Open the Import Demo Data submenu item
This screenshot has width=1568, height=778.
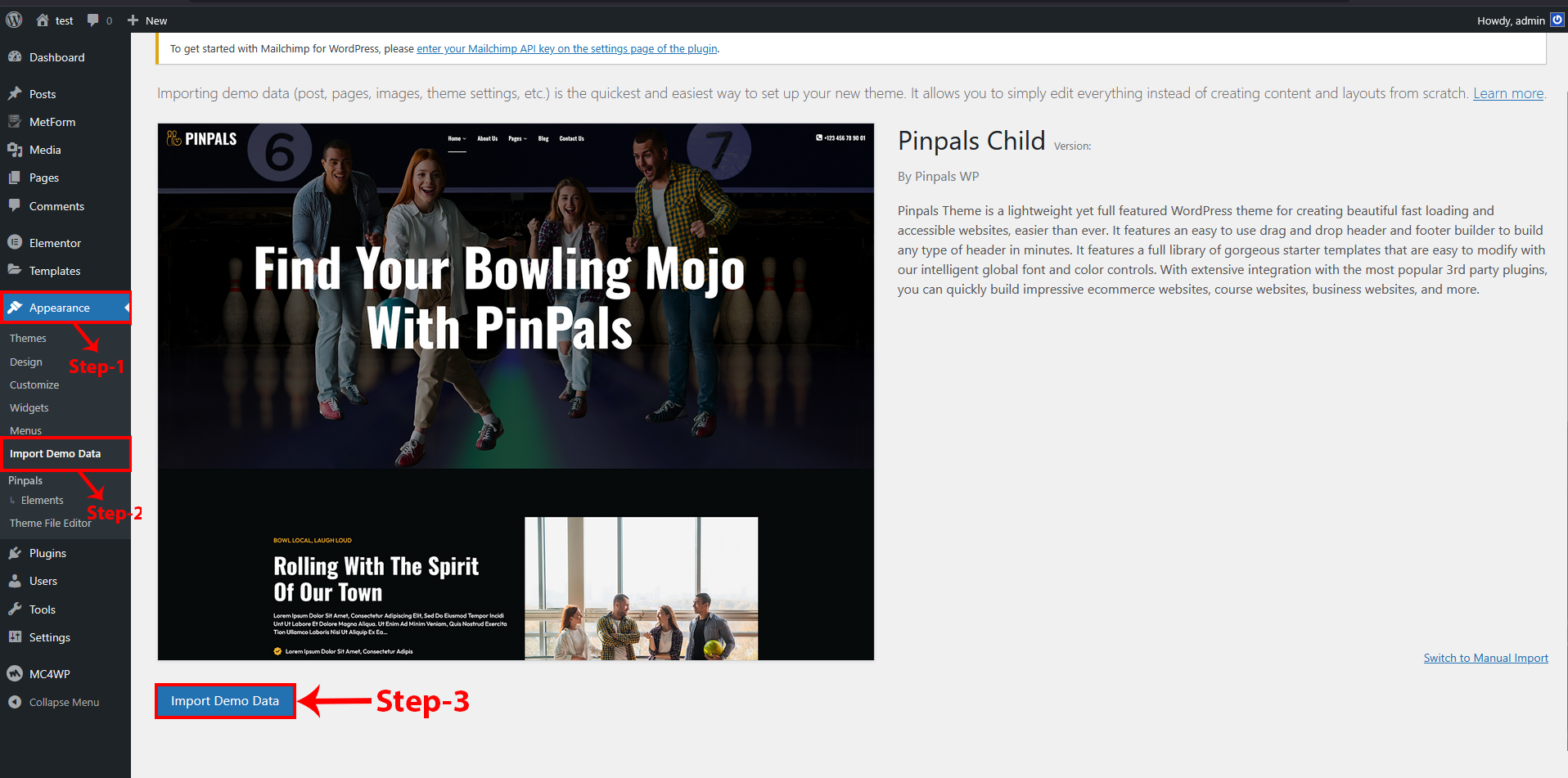coord(56,453)
